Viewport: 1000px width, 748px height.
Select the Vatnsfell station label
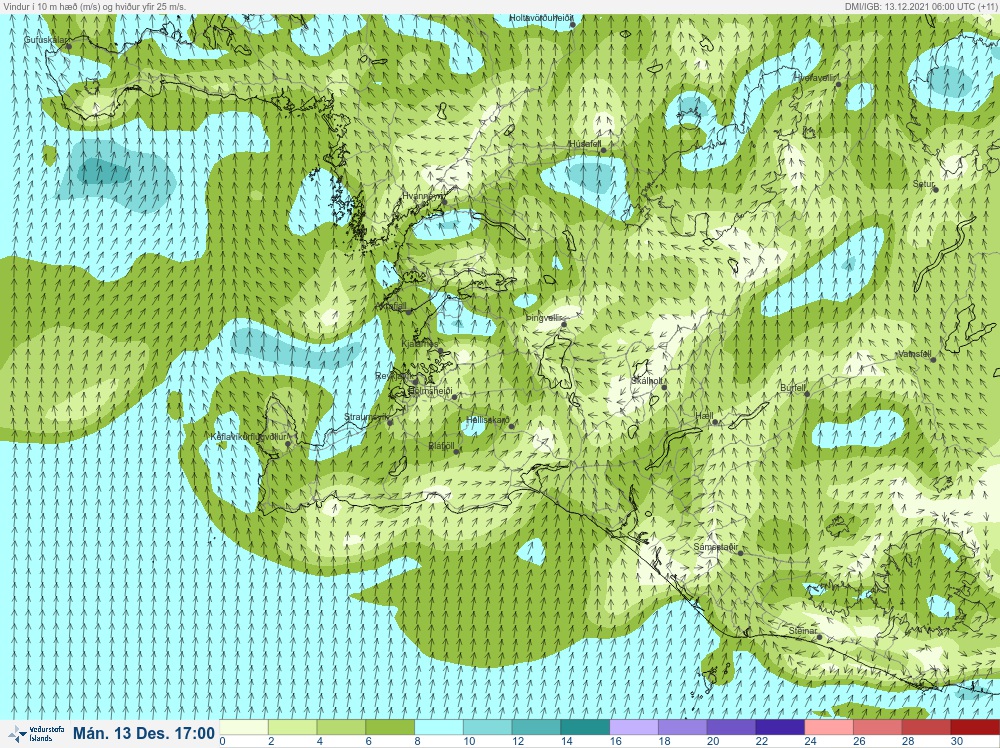coord(915,354)
